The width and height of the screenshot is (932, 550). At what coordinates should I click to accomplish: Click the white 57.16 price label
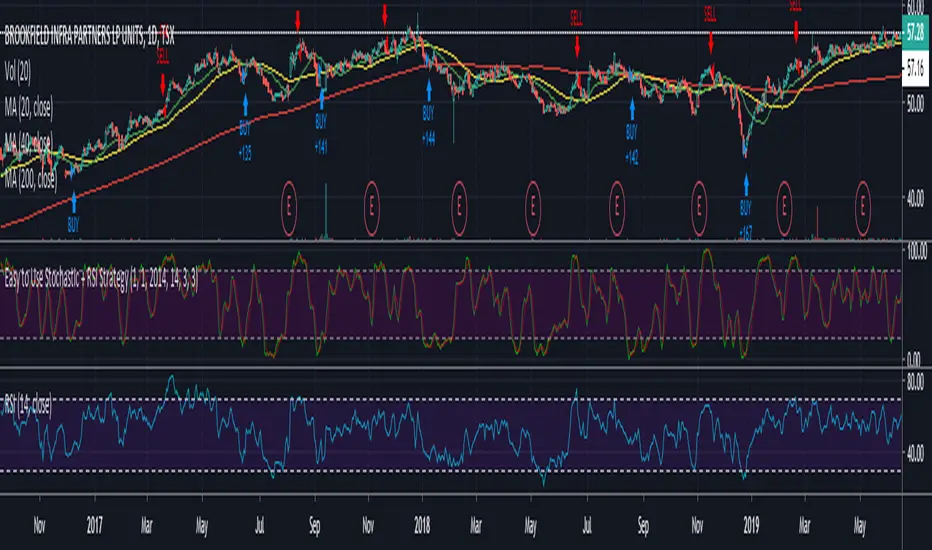915,69
